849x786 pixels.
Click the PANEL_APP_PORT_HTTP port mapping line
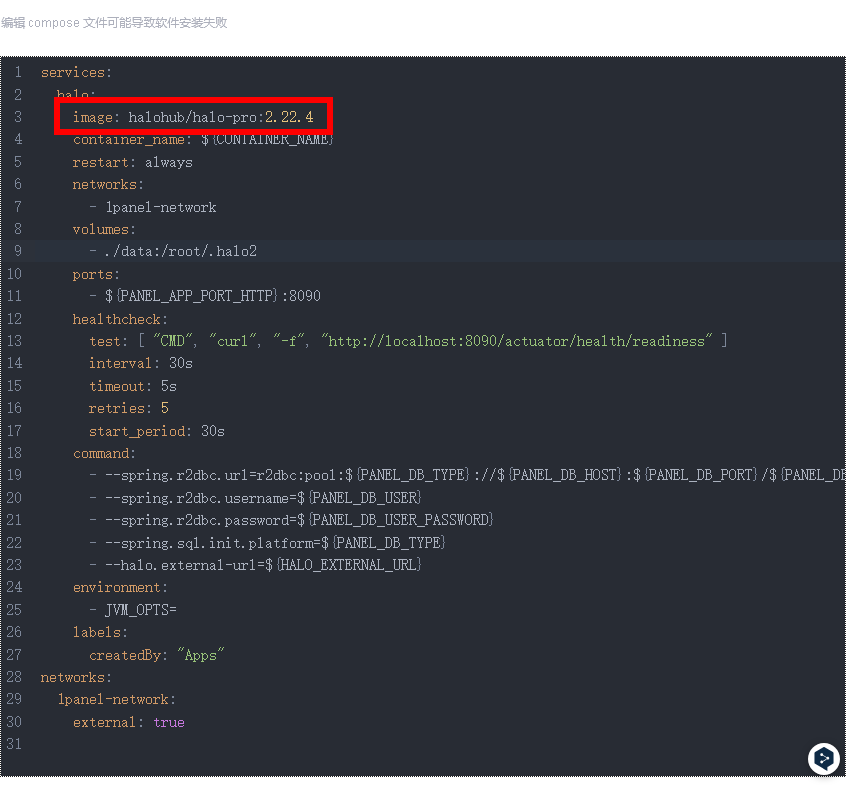tap(212, 297)
